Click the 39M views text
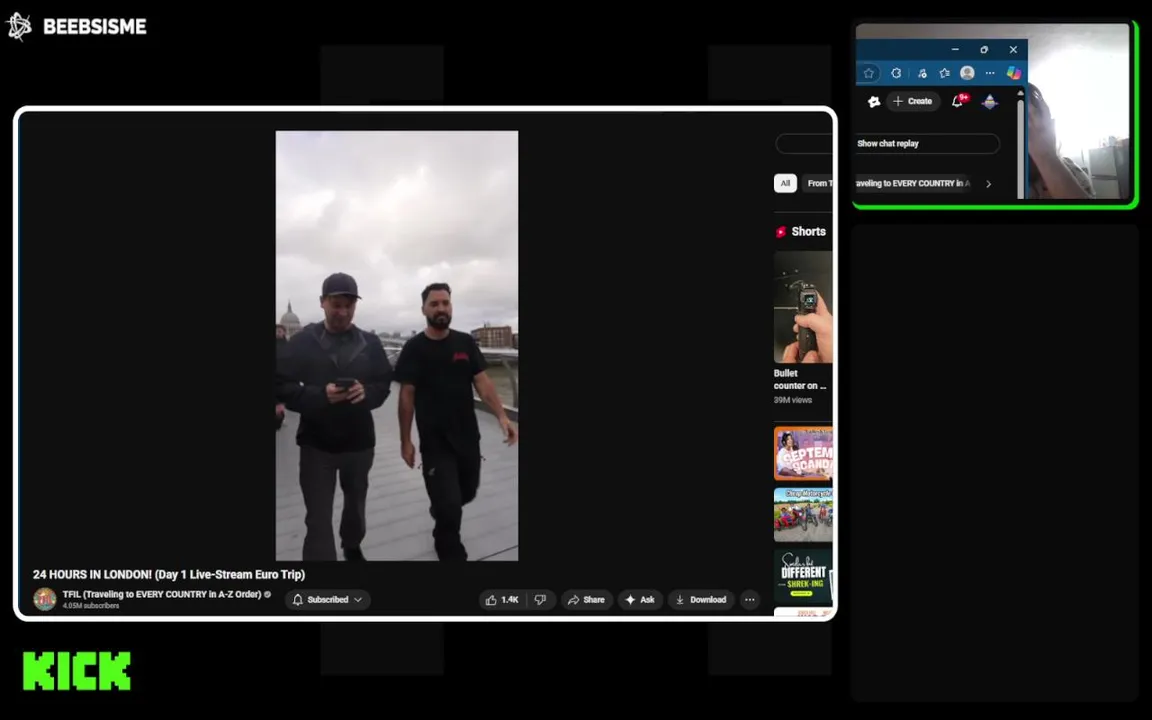This screenshot has width=1152, height=720. (793, 400)
